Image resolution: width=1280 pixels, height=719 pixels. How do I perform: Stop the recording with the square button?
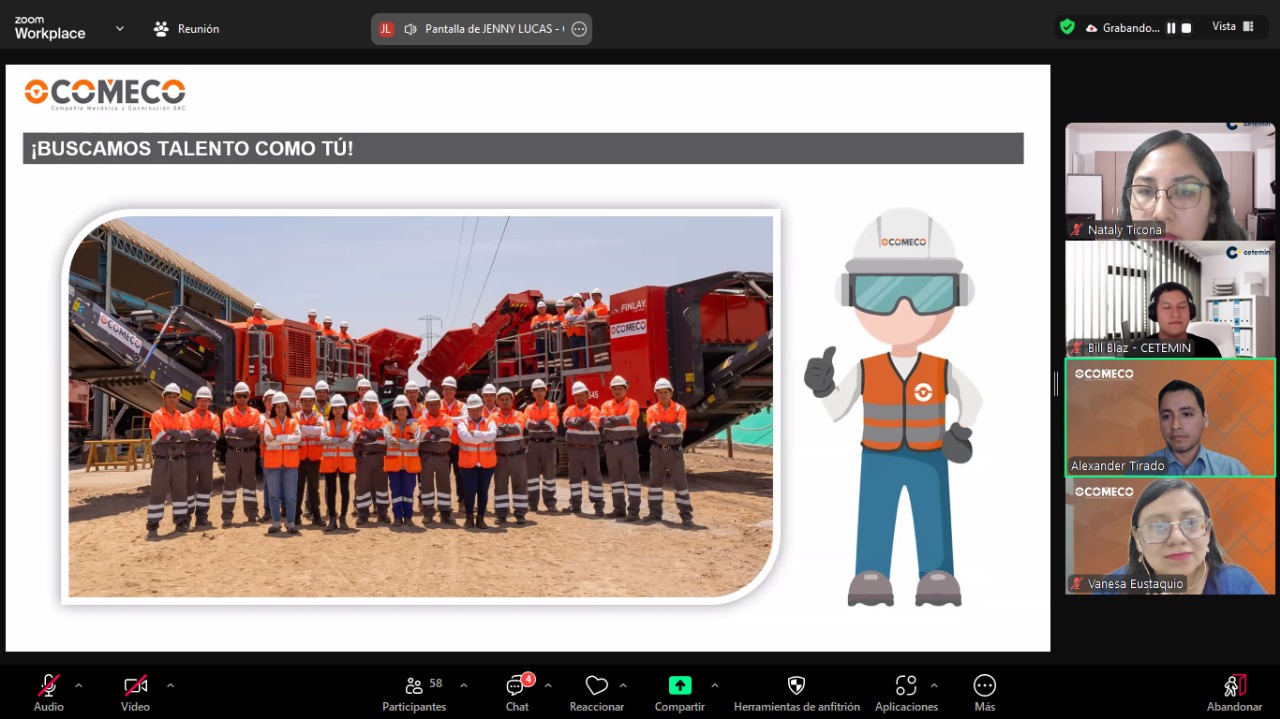click(1187, 28)
